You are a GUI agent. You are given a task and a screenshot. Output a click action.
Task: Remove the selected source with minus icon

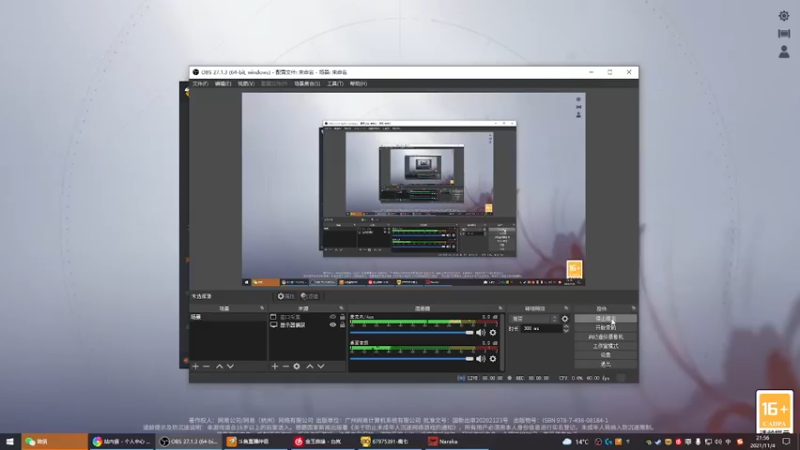tap(286, 366)
